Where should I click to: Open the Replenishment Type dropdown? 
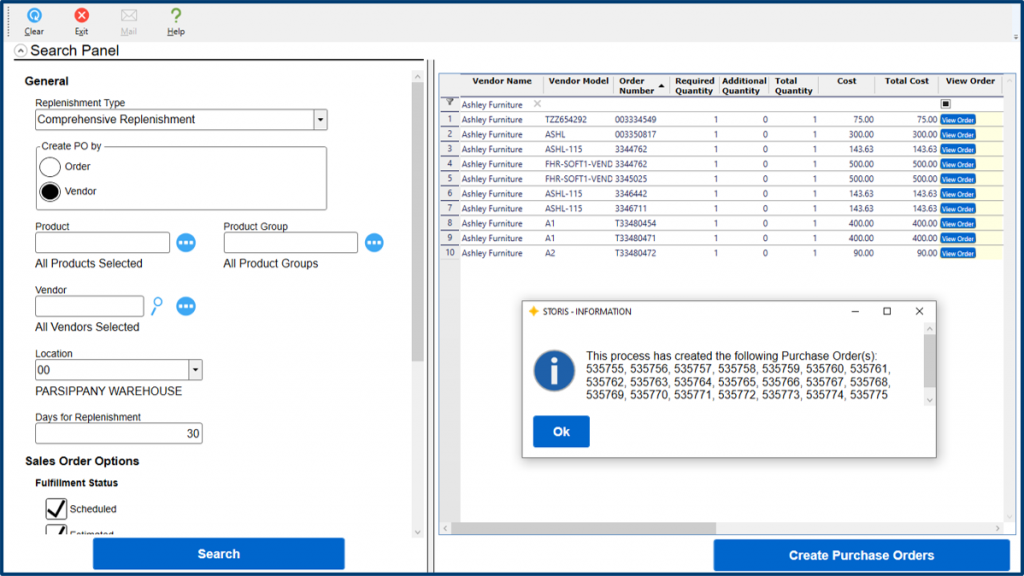click(320, 120)
